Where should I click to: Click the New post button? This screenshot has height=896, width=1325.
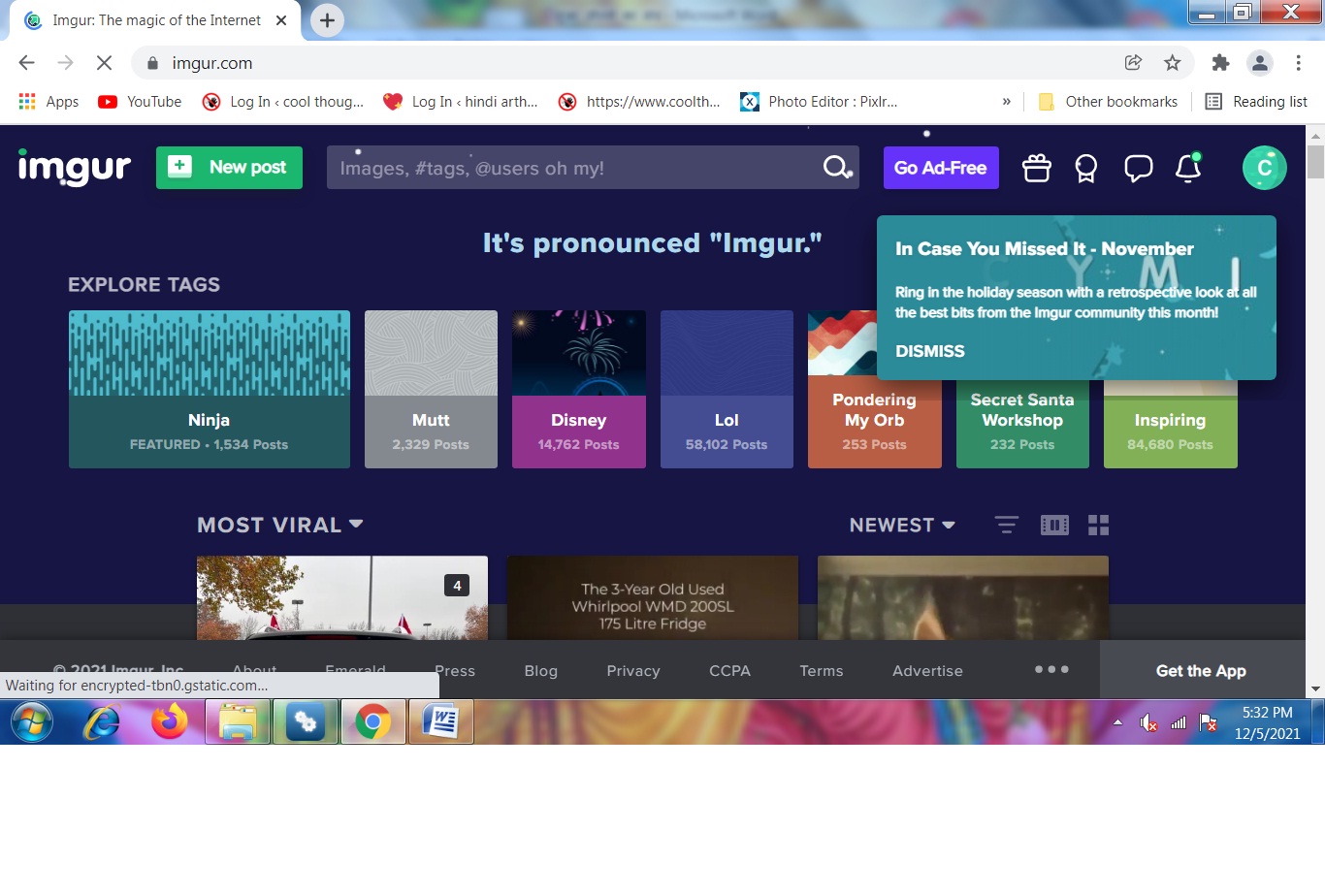(x=229, y=168)
